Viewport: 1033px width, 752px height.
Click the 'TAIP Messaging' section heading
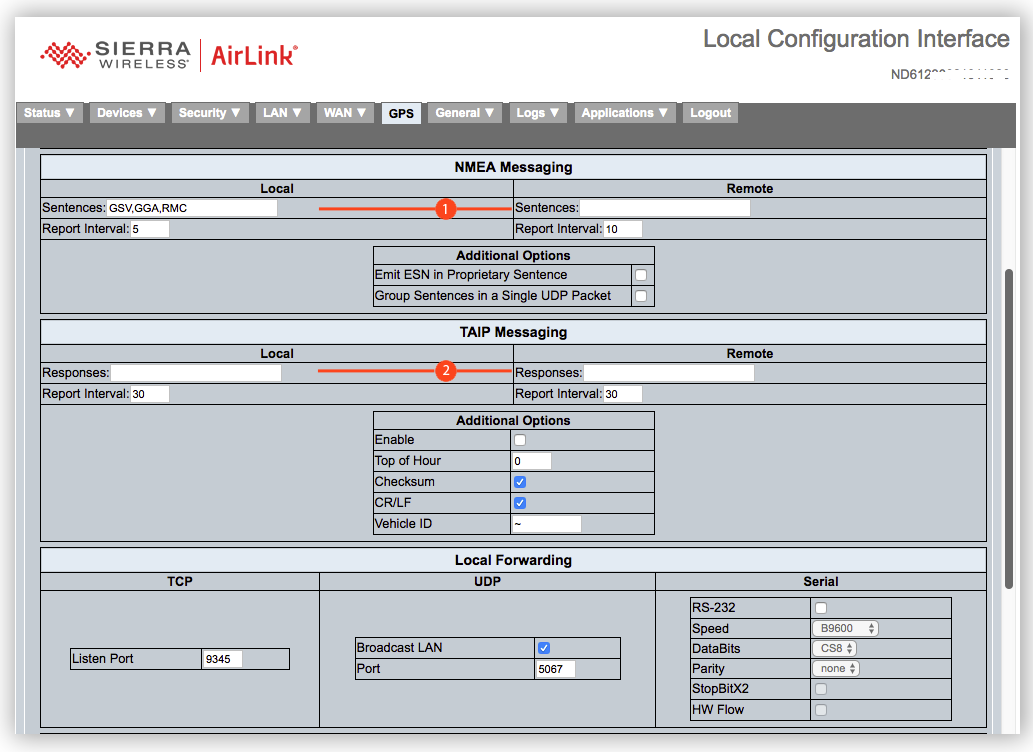(513, 332)
